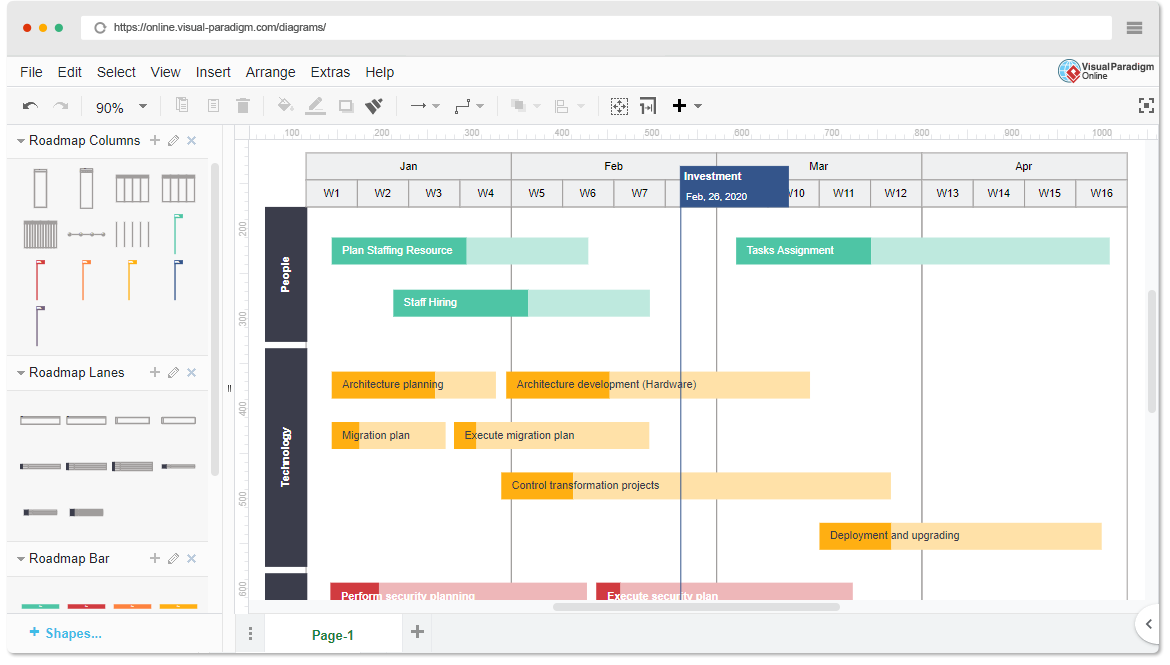
Task: Select the Plan Staffing Resource bar
Action: coord(460,251)
